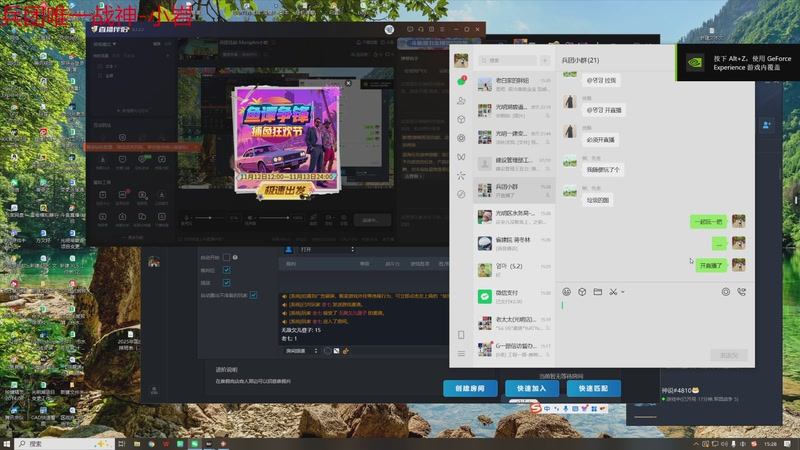
Task: Open the WeChat contacts icon in sidebar
Action: point(461,101)
